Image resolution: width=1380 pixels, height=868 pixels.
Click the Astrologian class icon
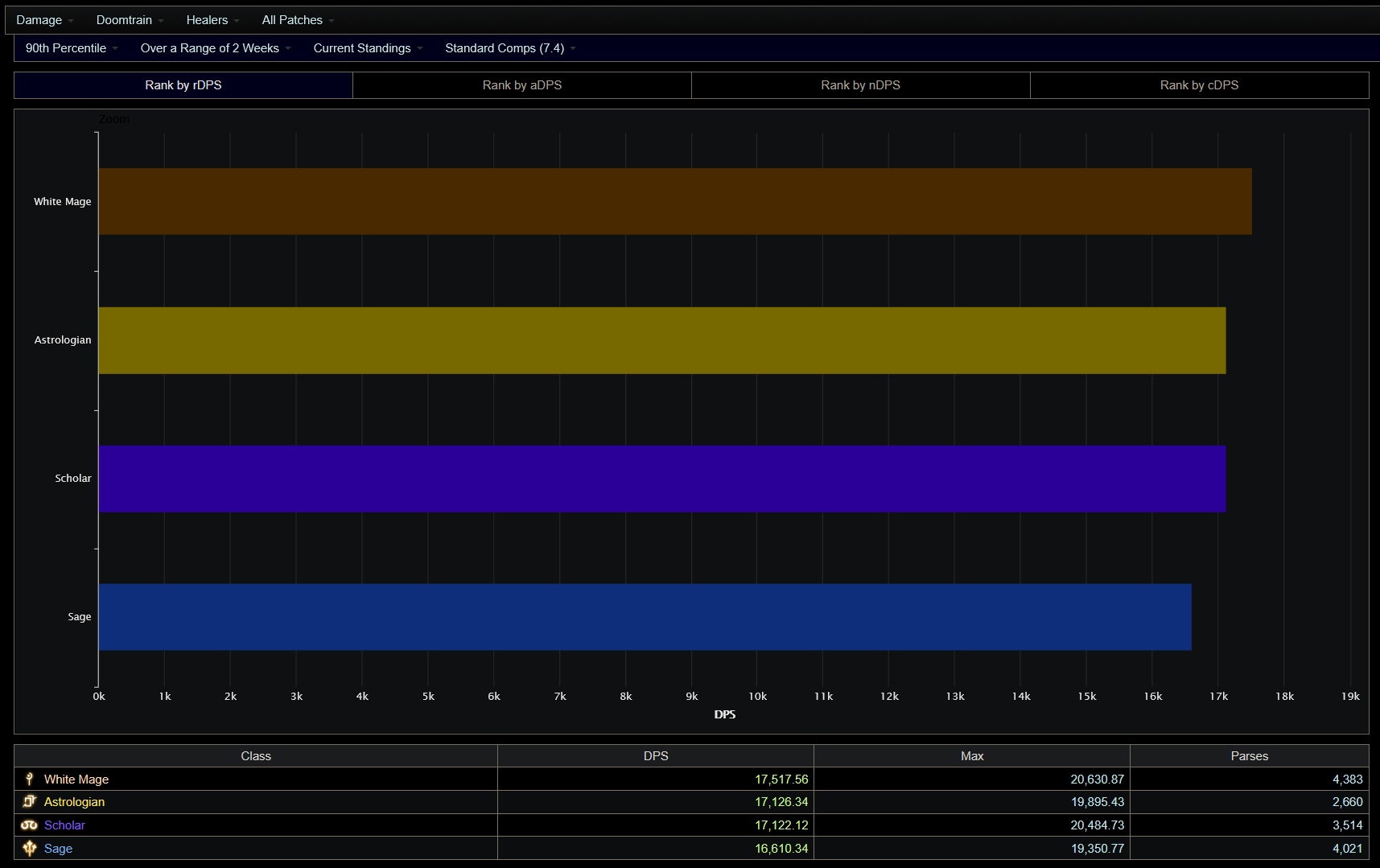(30, 801)
